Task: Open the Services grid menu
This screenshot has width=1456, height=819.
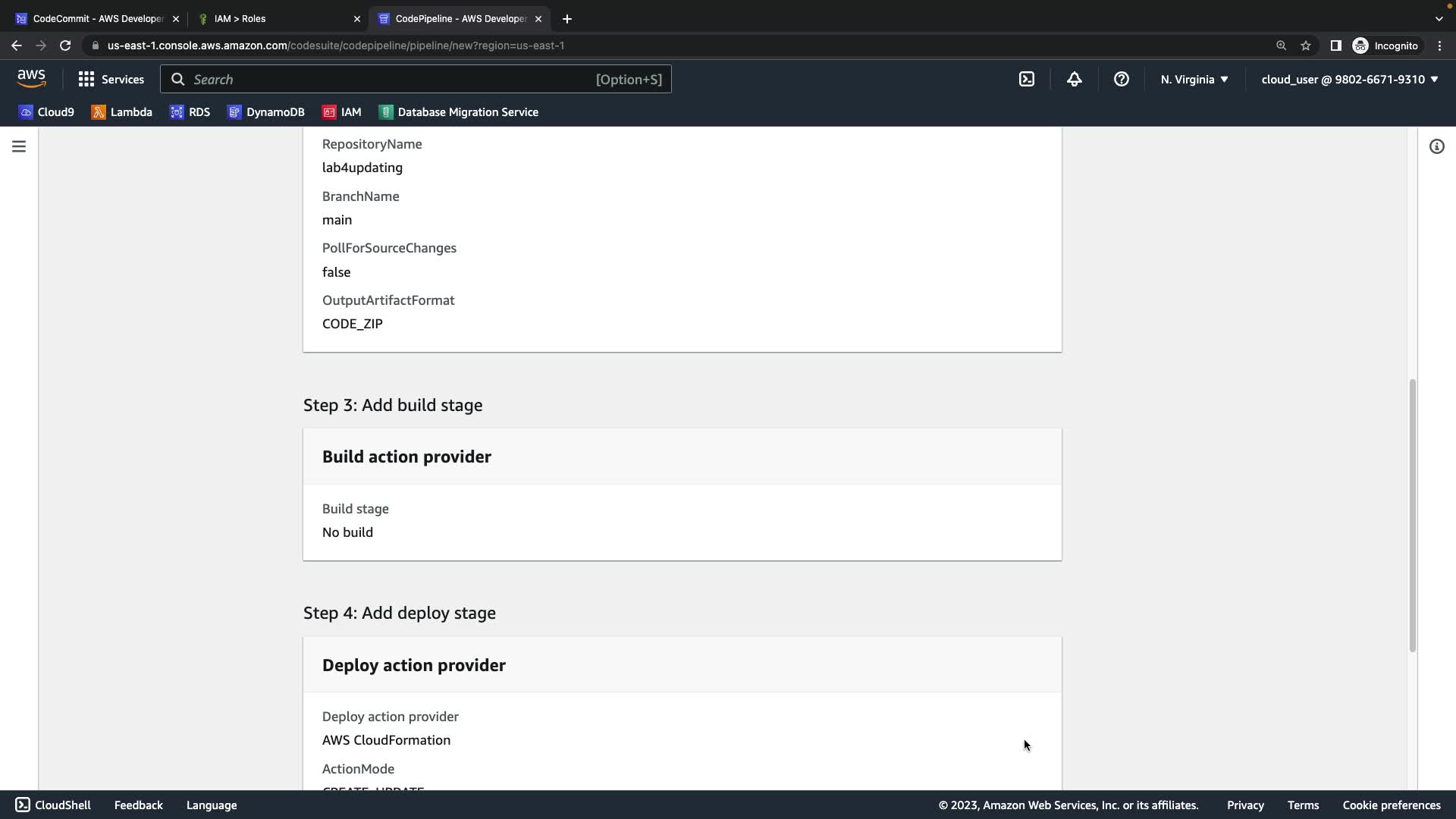Action: pos(111,79)
